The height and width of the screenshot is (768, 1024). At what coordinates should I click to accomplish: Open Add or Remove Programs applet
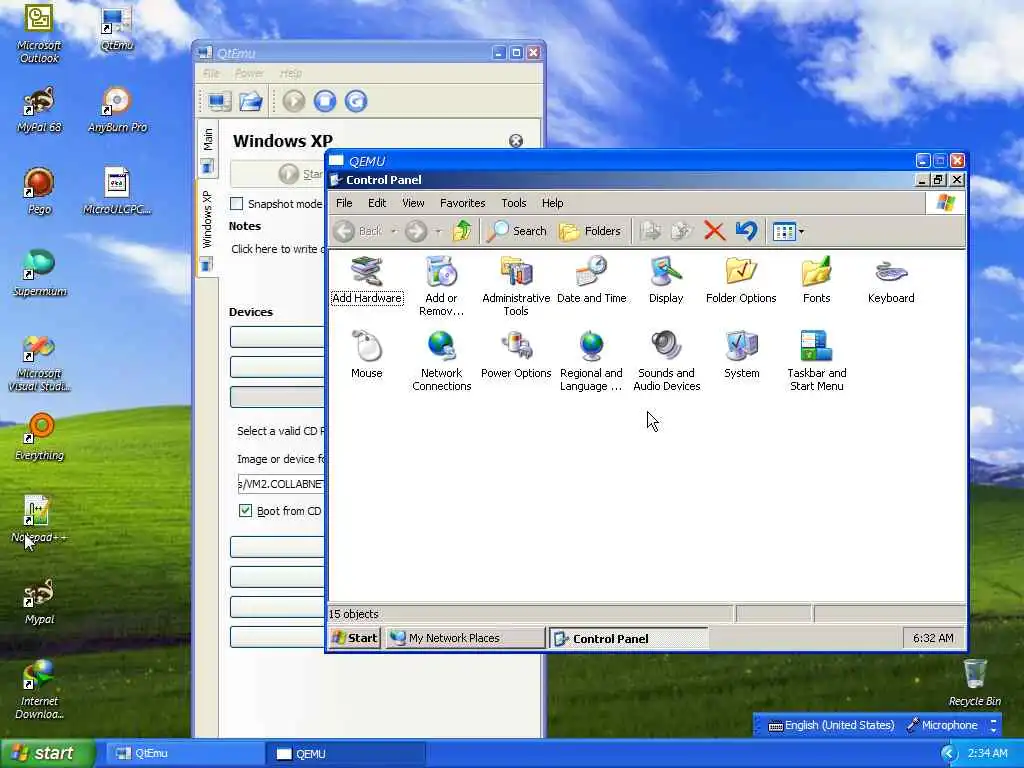click(x=441, y=286)
